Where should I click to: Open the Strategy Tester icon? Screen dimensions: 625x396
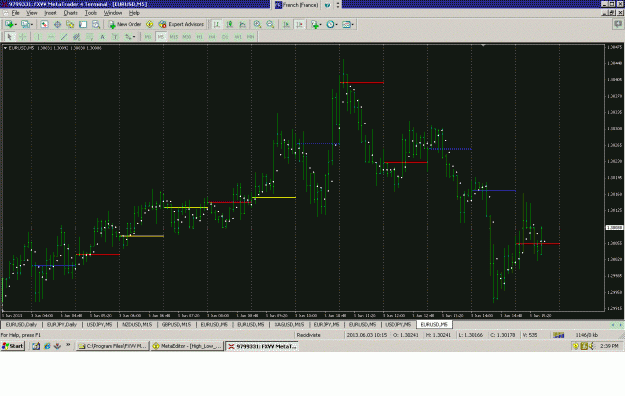click(x=96, y=24)
